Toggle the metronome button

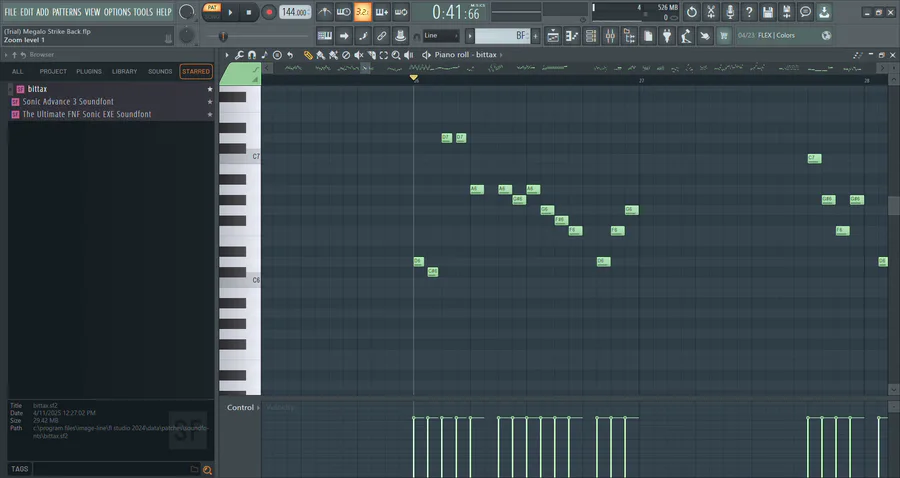pyautogui.click(x=325, y=12)
